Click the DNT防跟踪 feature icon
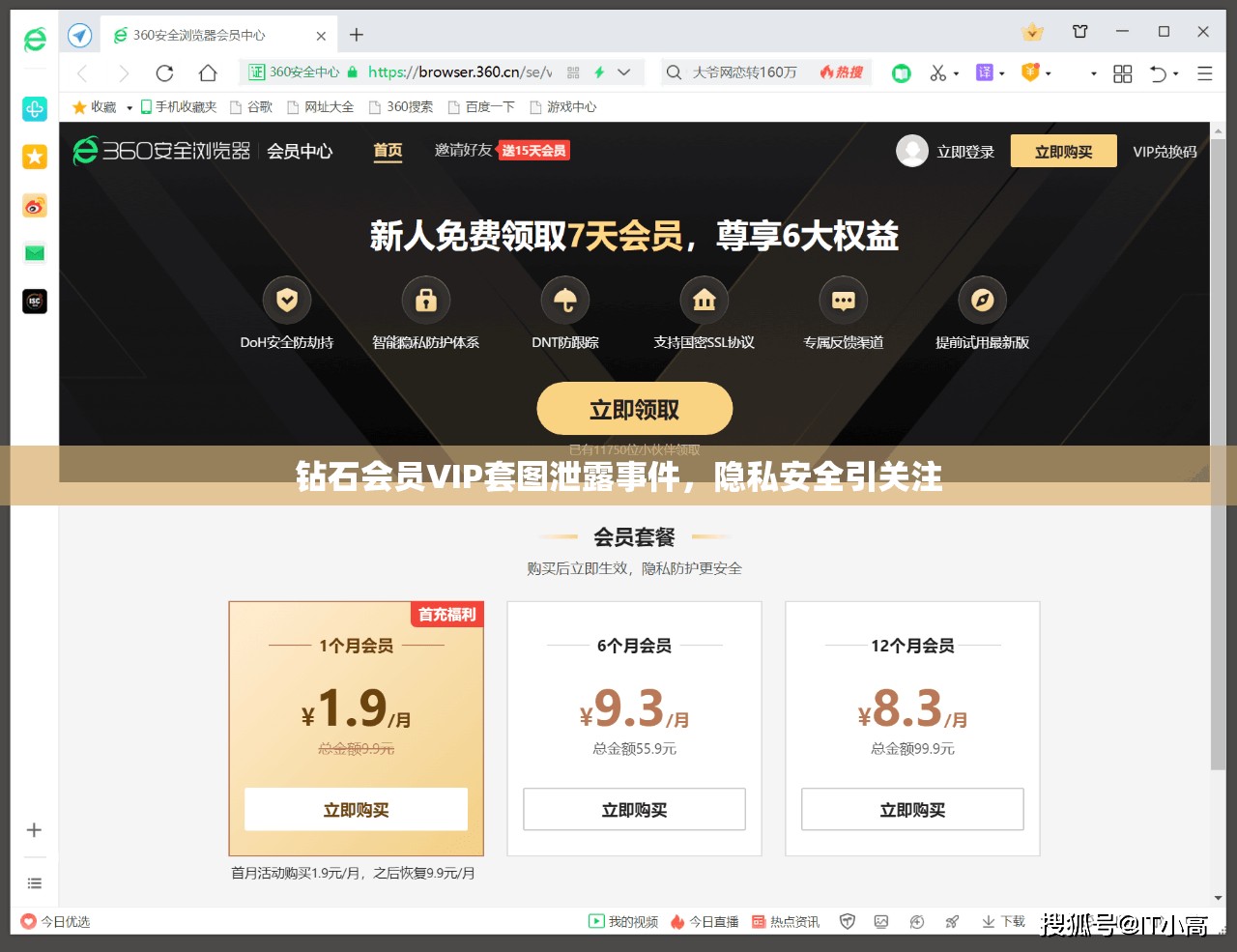 565,301
